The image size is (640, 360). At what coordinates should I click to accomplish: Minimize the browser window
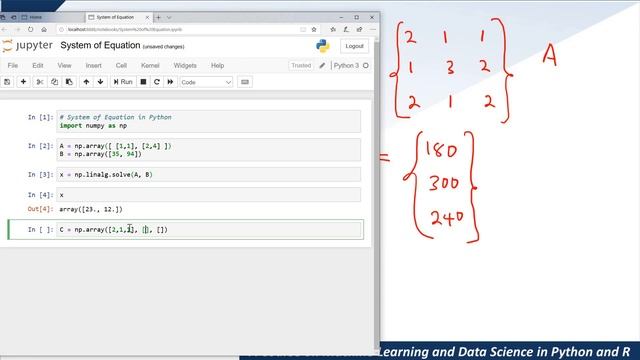pyautogui.click(x=341, y=17)
